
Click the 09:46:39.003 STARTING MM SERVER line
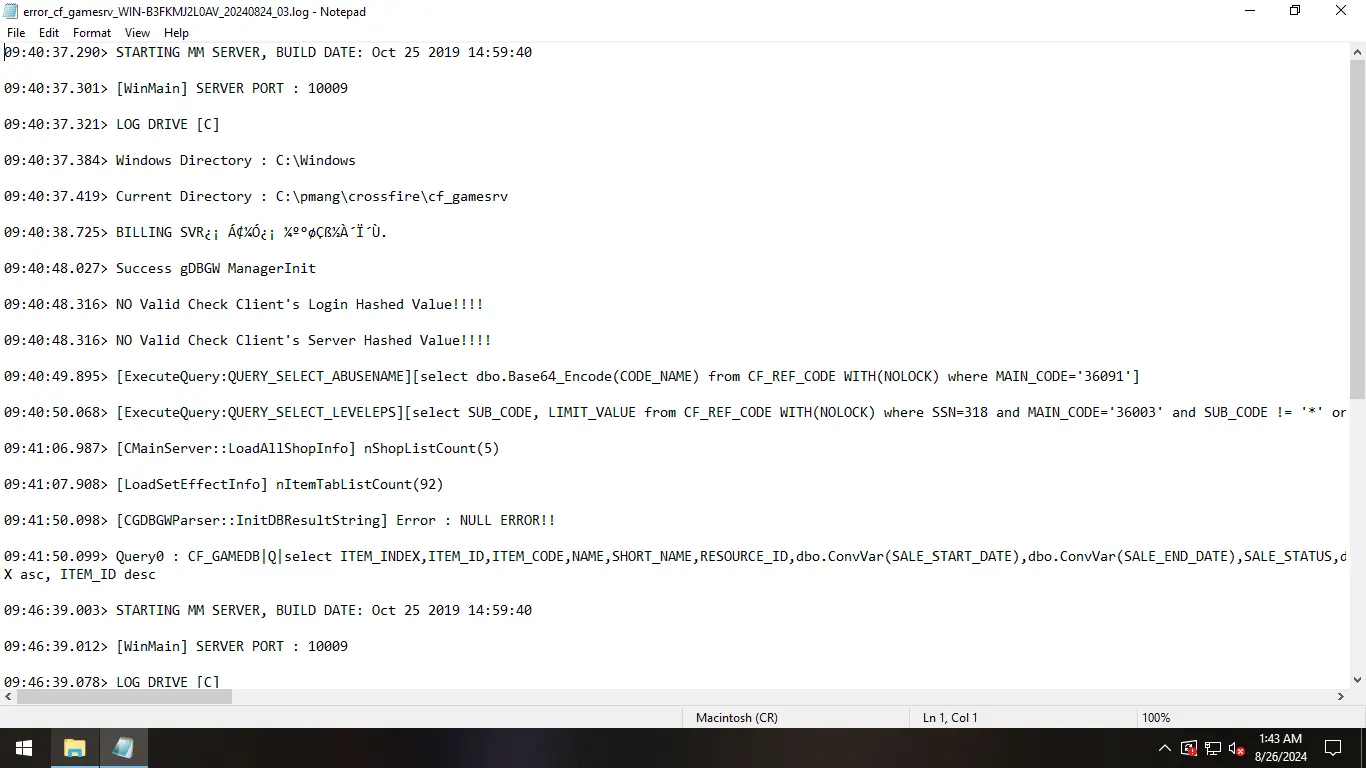click(x=268, y=610)
